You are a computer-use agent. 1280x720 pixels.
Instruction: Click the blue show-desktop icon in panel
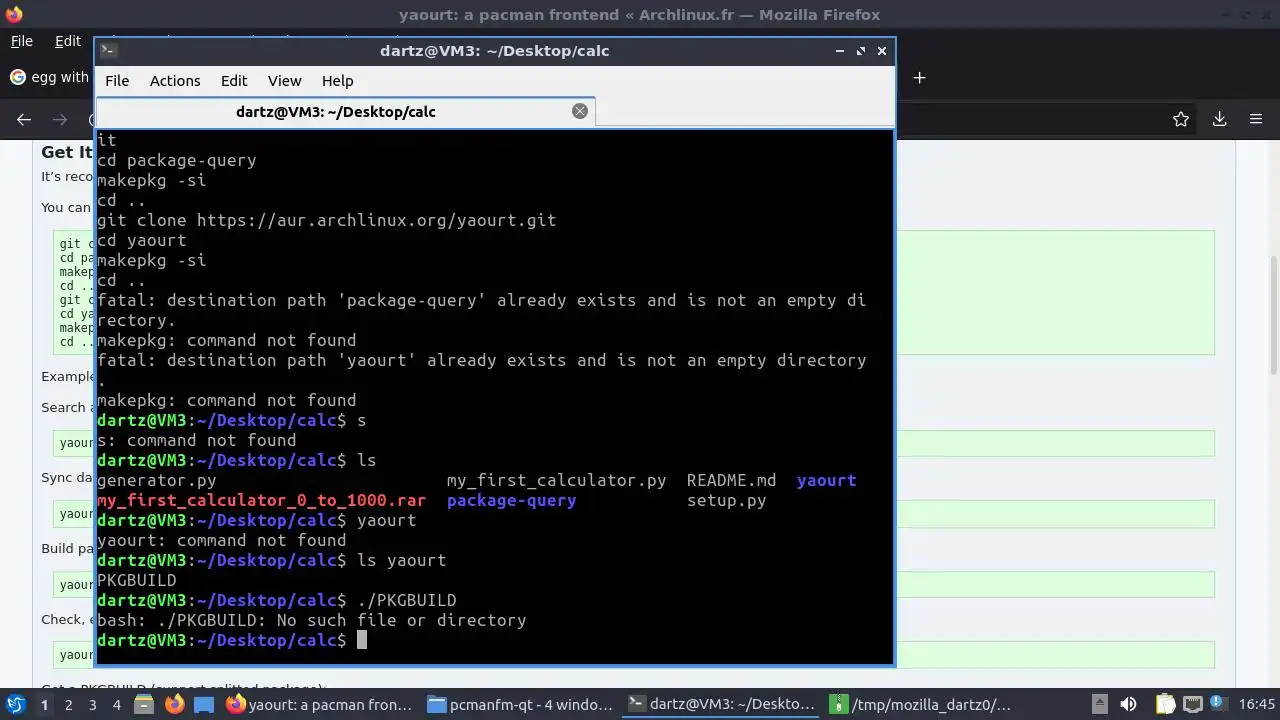pyautogui.click(x=204, y=705)
